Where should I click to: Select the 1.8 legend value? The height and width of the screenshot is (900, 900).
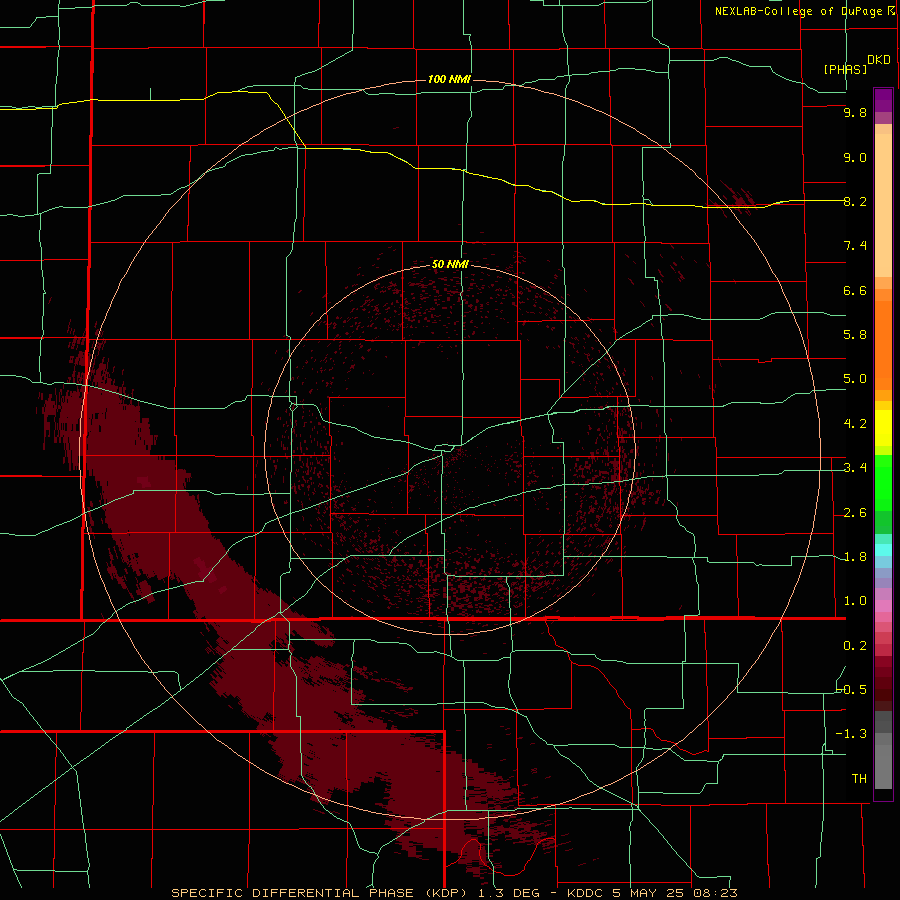pos(855,557)
